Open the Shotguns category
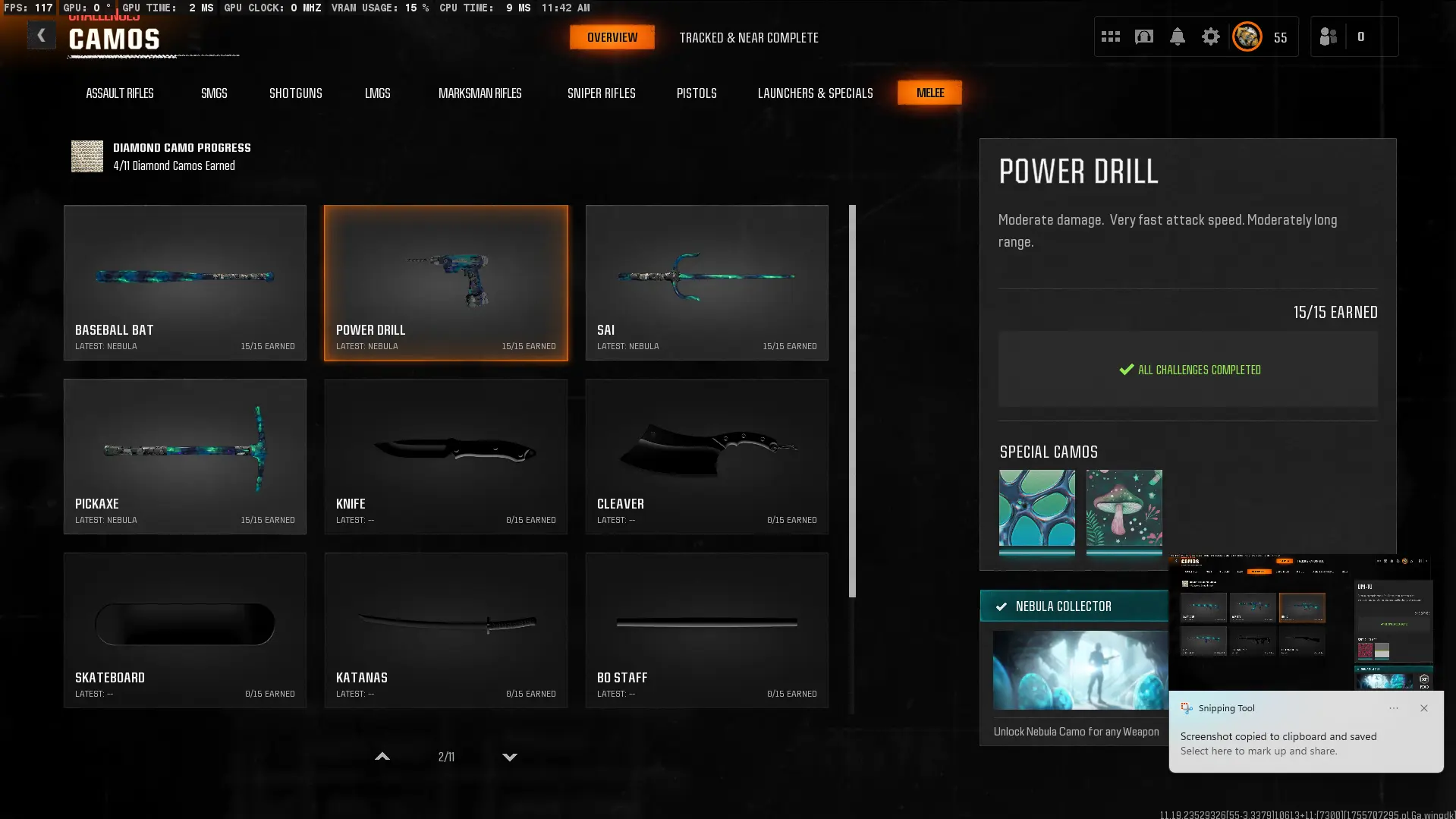The image size is (1456, 819). (296, 93)
